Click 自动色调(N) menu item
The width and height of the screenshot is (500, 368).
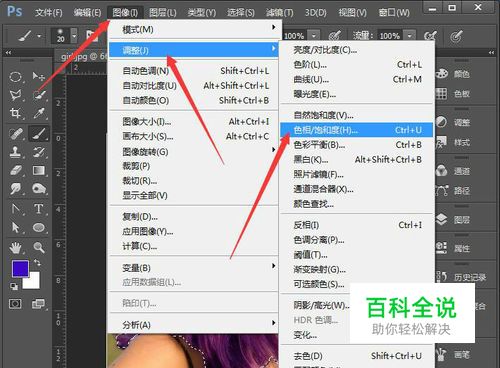click(194, 71)
